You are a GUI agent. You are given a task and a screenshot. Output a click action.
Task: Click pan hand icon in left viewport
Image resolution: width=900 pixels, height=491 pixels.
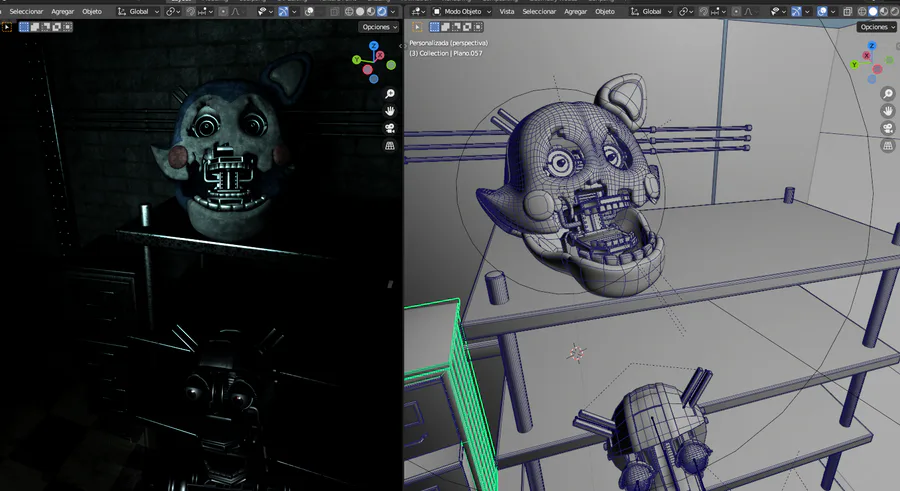tap(390, 111)
